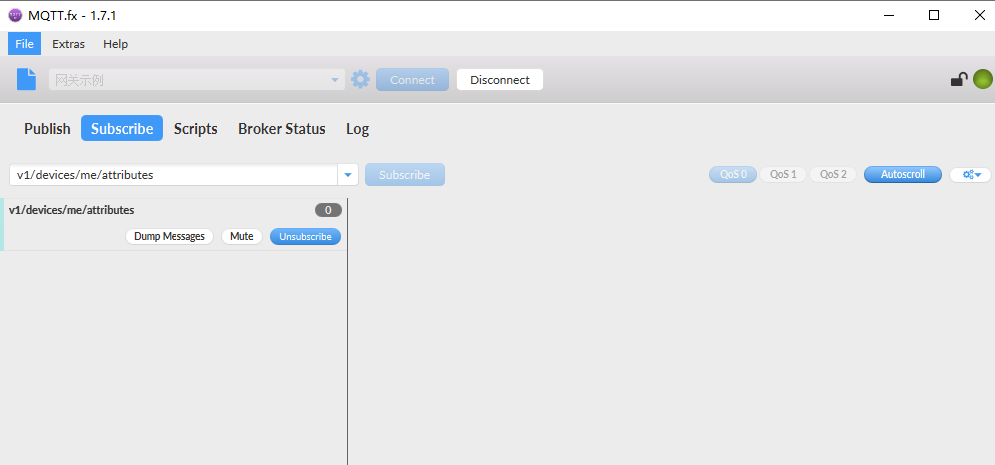Click the Disconnect button

click(500, 80)
